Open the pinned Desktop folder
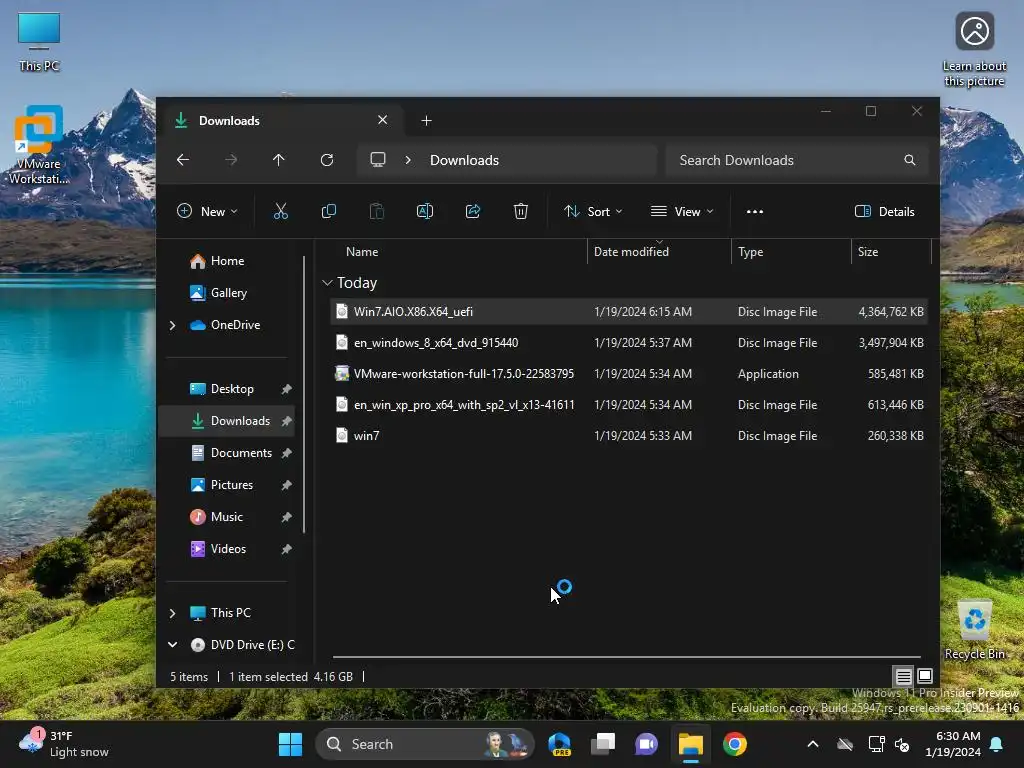The width and height of the screenshot is (1024, 768). 232,389
